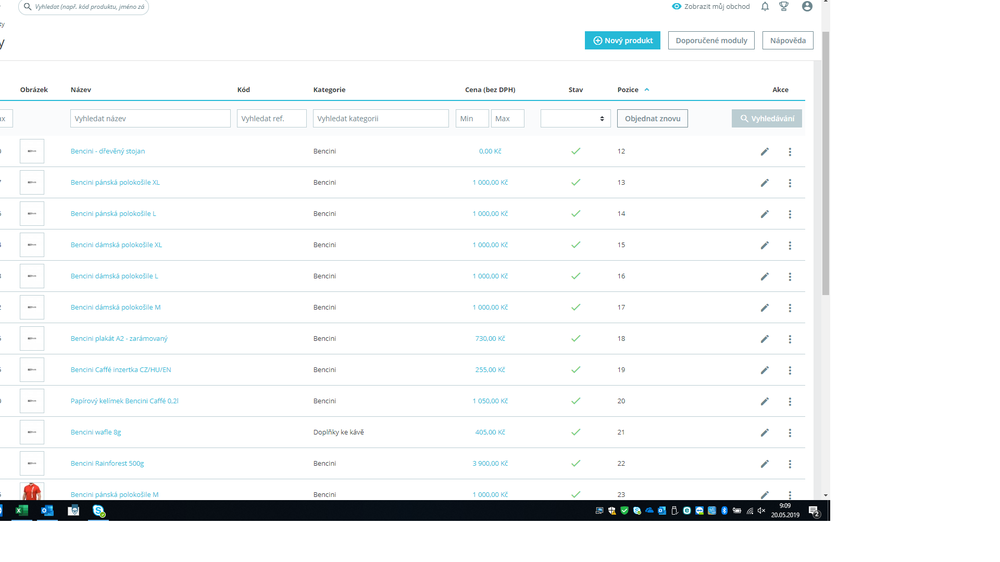Click Doplňky ke kávě category text
The height and width of the screenshot is (562, 1000).
tap(339, 433)
